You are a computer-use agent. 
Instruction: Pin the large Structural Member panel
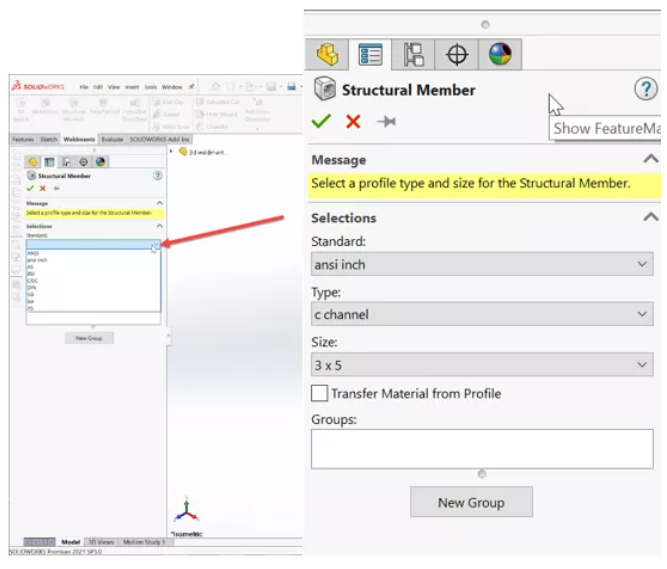pos(386,122)
